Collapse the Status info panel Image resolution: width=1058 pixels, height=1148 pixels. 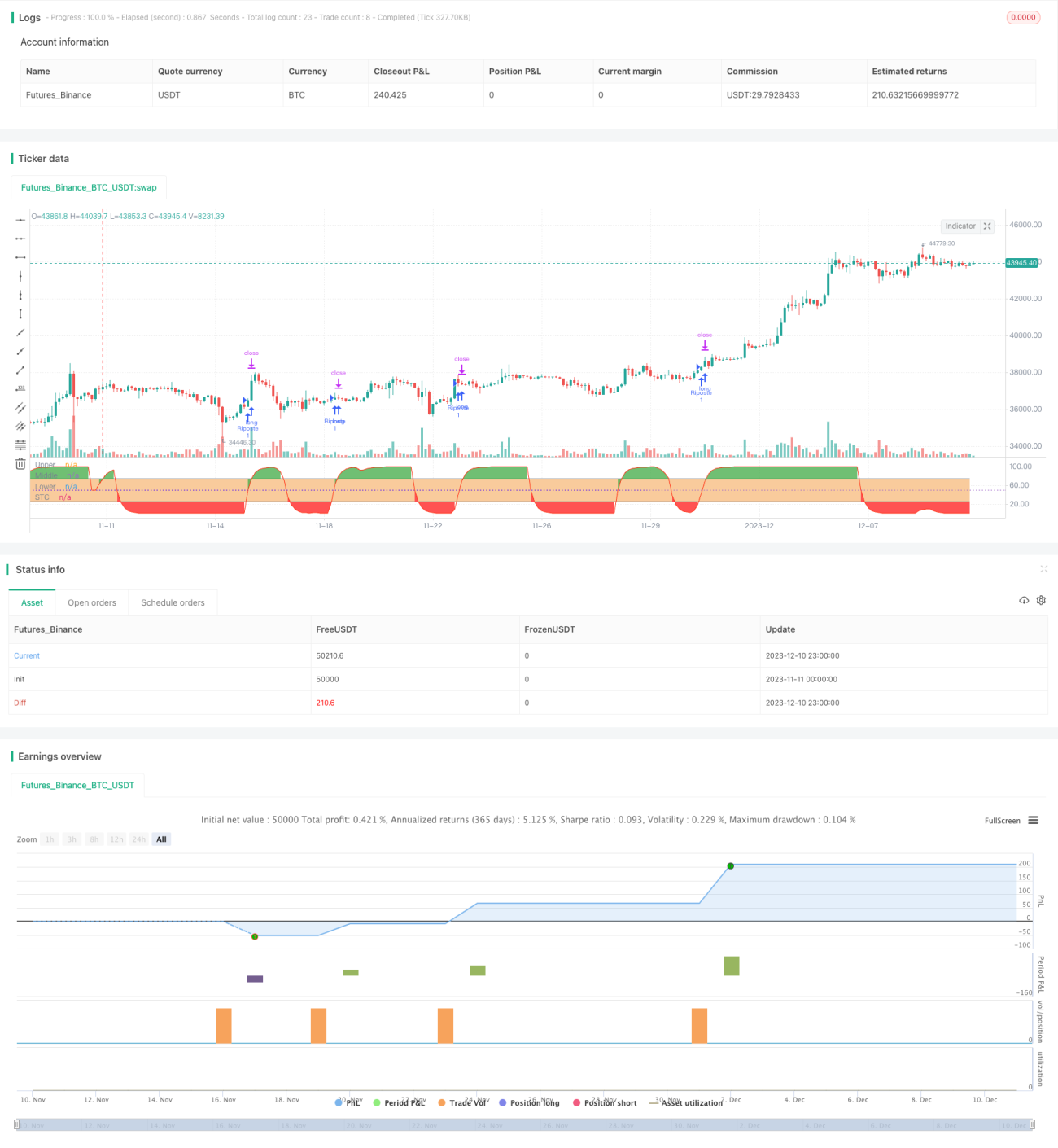point(1043,569)
